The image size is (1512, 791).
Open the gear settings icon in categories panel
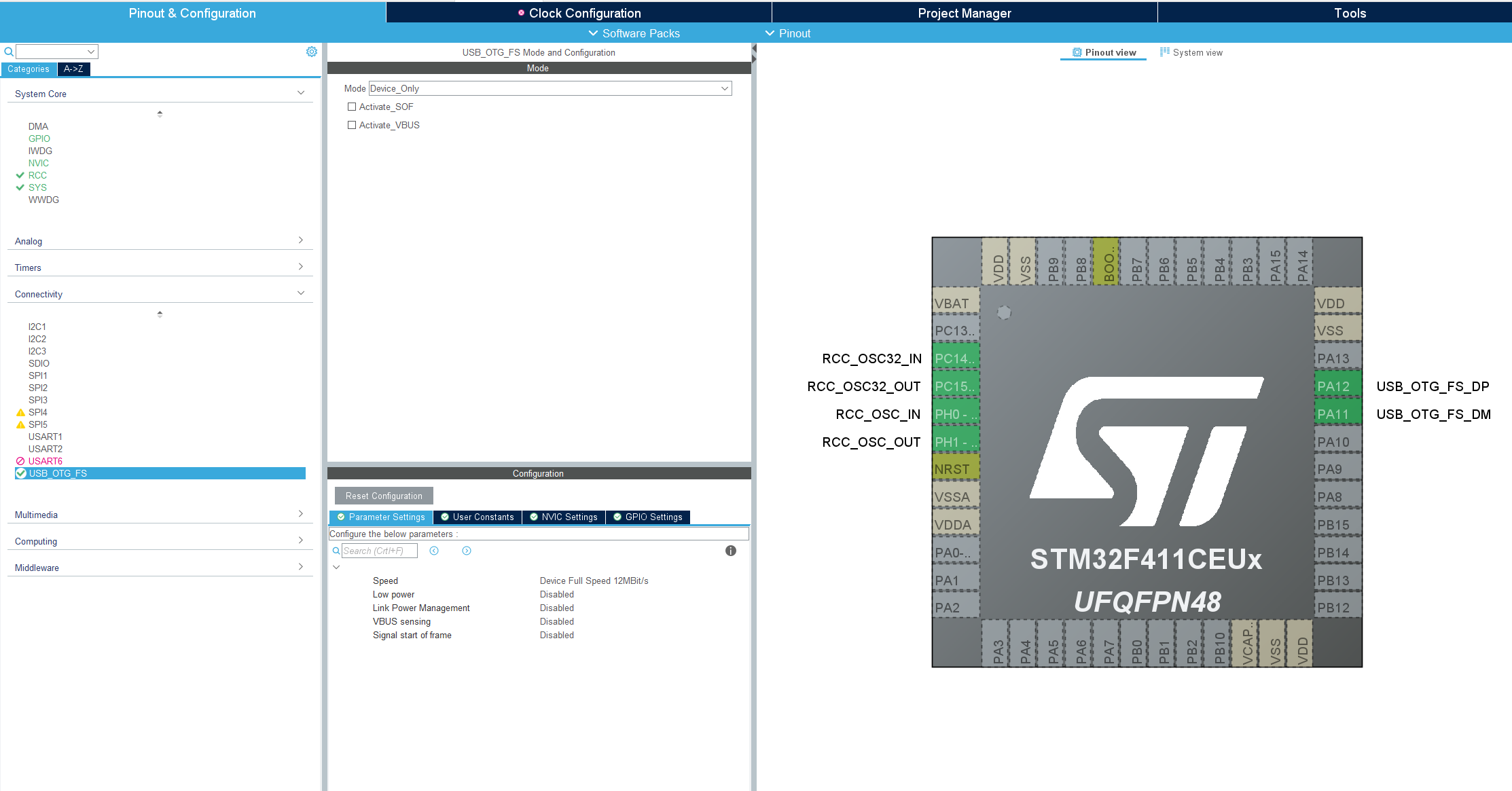(x=312, y=52)
